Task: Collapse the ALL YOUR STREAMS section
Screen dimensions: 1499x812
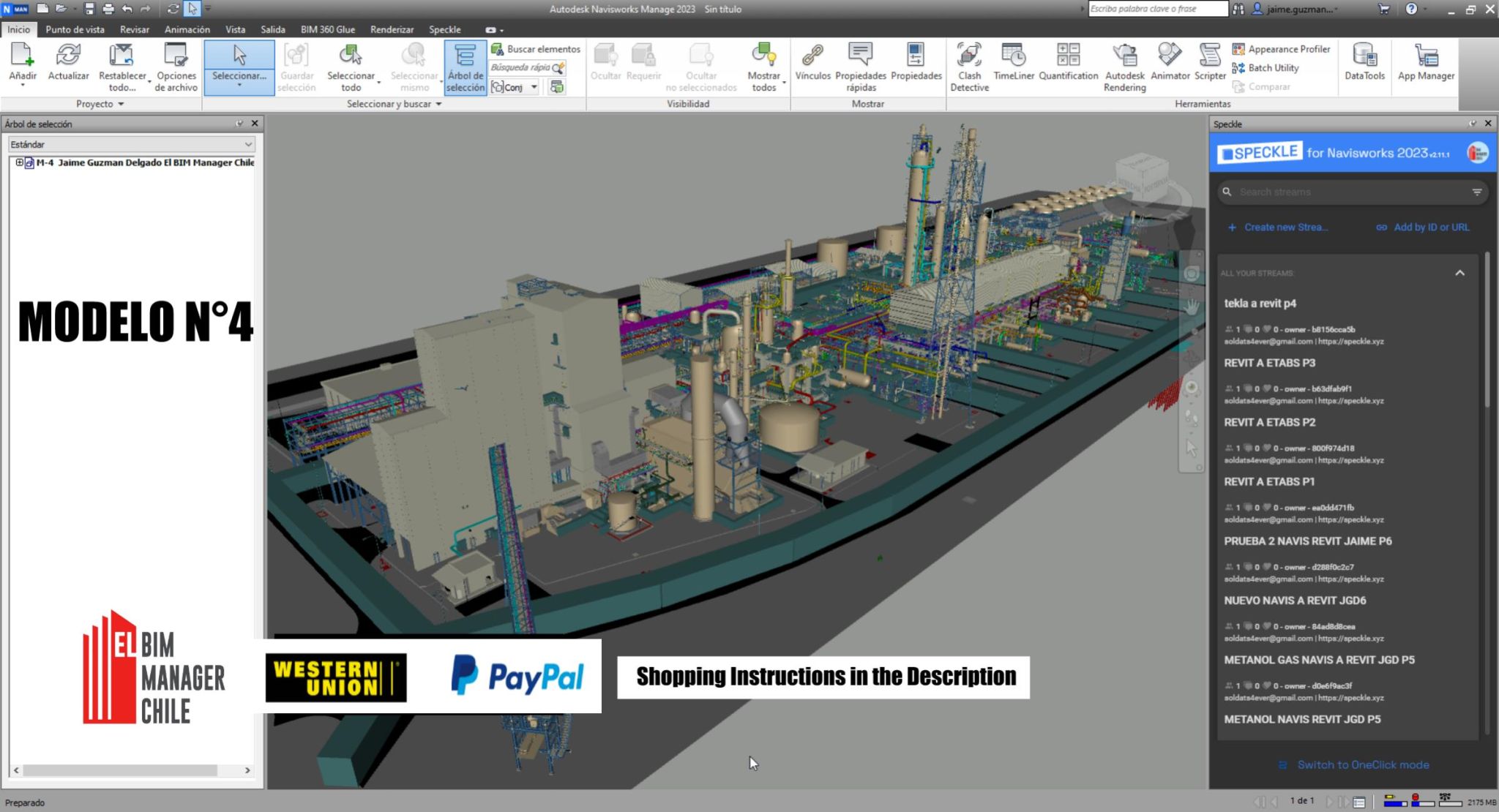Action: [1460, 273]
